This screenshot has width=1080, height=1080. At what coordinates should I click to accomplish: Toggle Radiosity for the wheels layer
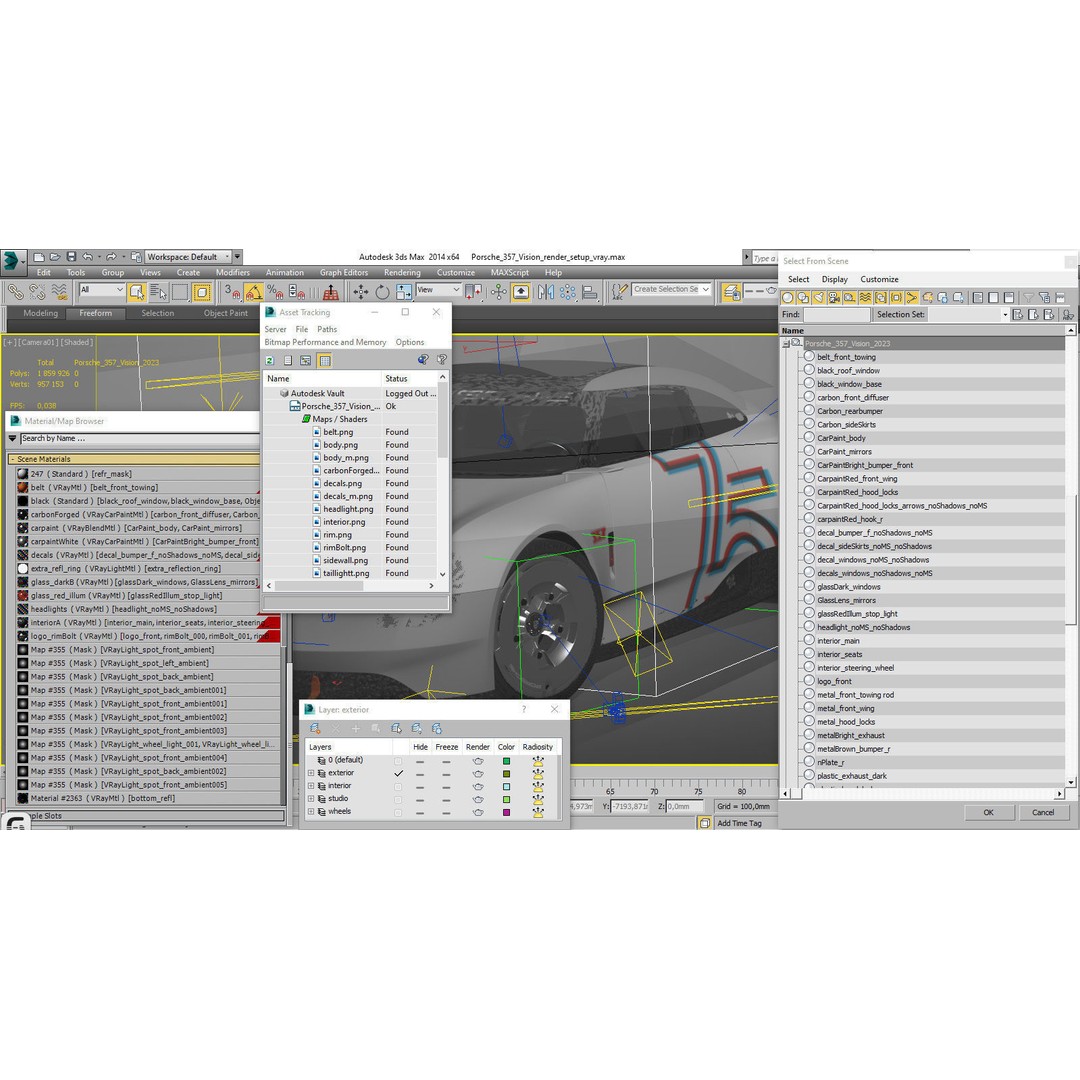(538, 813)
